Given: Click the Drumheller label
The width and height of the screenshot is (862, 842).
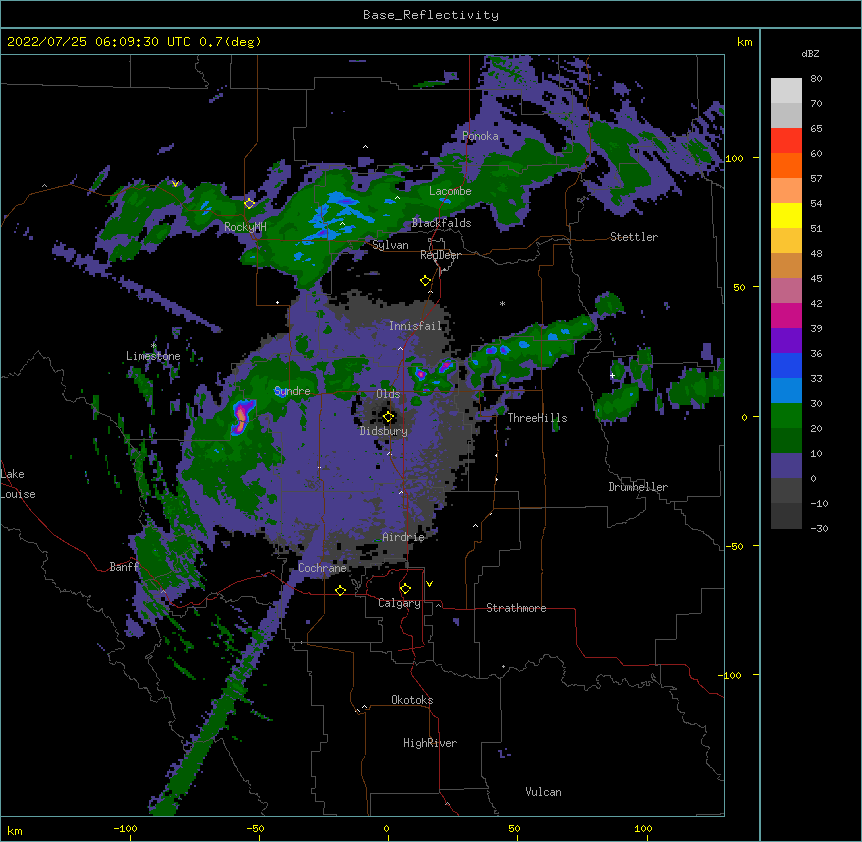Looking at the screenshot, I should (x=638, y=487).
